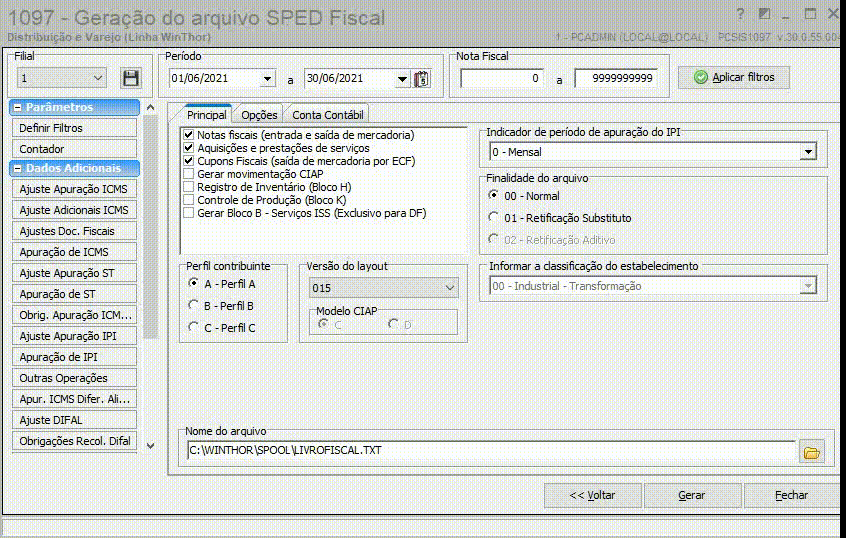
Task: Click the Aplicar filtros button
Action: [734, 77]
